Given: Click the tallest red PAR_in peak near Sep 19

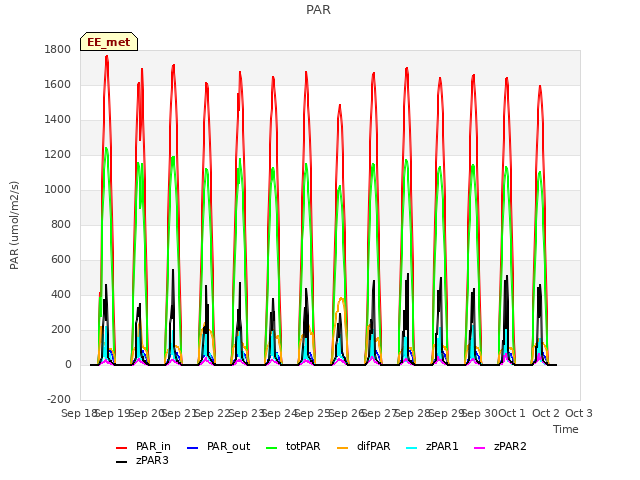Looking at the screenshot, I should coord(107,57).
